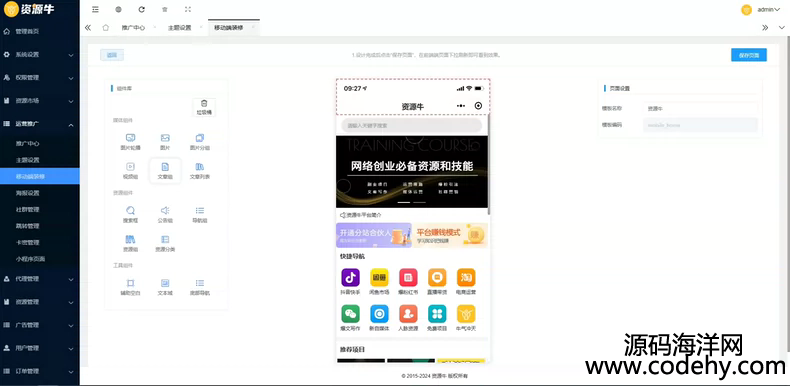Screen dimensions: 790x386
Task: Switch to the 推广中心 tab
Action: click(133, 28)
